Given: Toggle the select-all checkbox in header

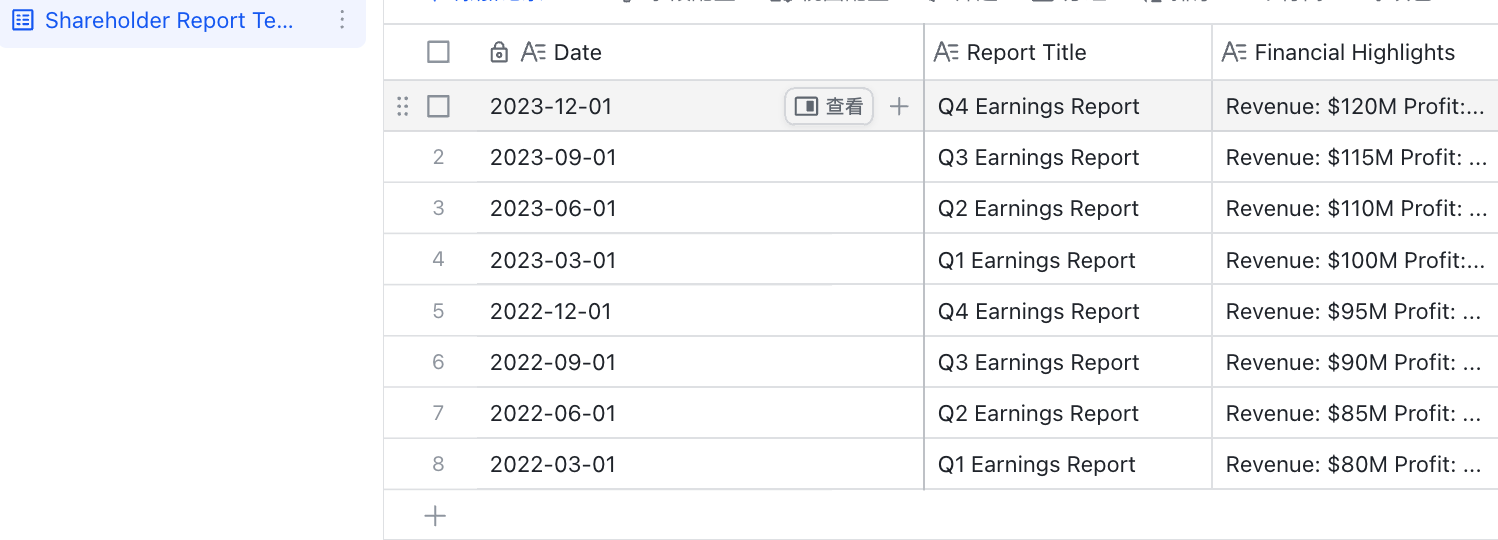Looking at the screenshot, I should tap(438, 52).
